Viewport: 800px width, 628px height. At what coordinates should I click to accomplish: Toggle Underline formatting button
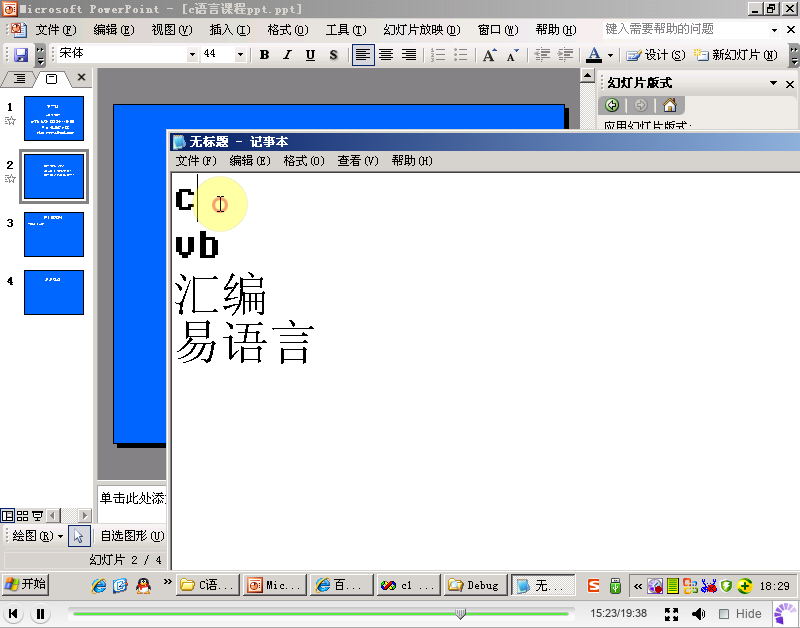click(310, 55)
